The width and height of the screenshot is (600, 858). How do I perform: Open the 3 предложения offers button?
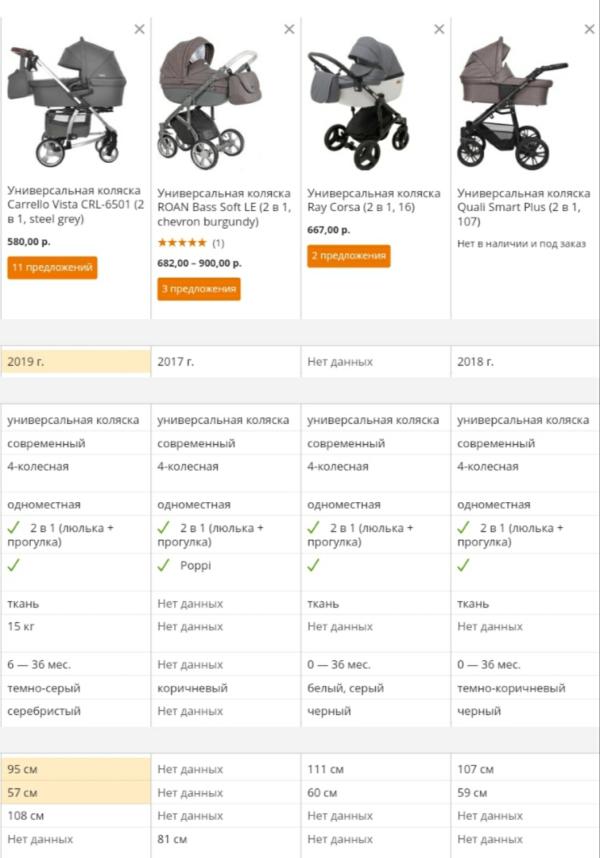(x=199, y=289)
